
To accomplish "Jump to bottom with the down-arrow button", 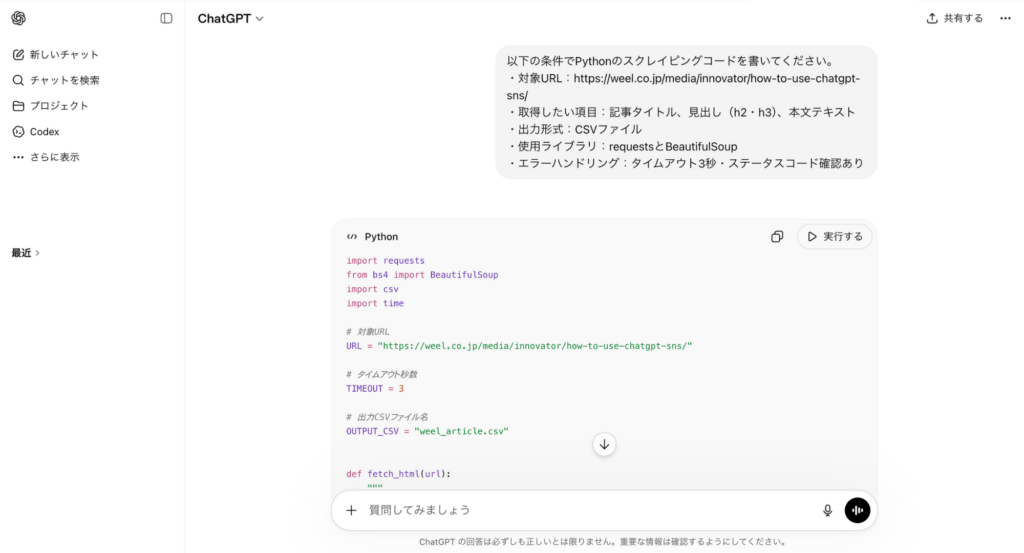I will [604, 445].
